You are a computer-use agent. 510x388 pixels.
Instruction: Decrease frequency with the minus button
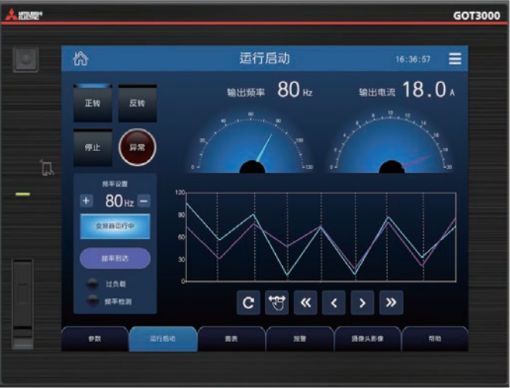point(144,201)
